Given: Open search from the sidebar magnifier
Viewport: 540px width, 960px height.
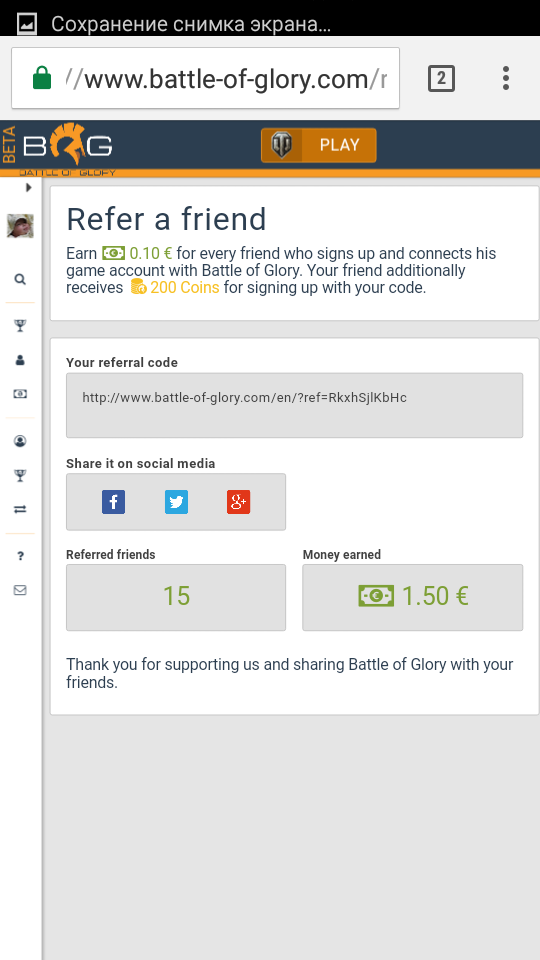Looking at the screenshot, I should coord(20,279).
